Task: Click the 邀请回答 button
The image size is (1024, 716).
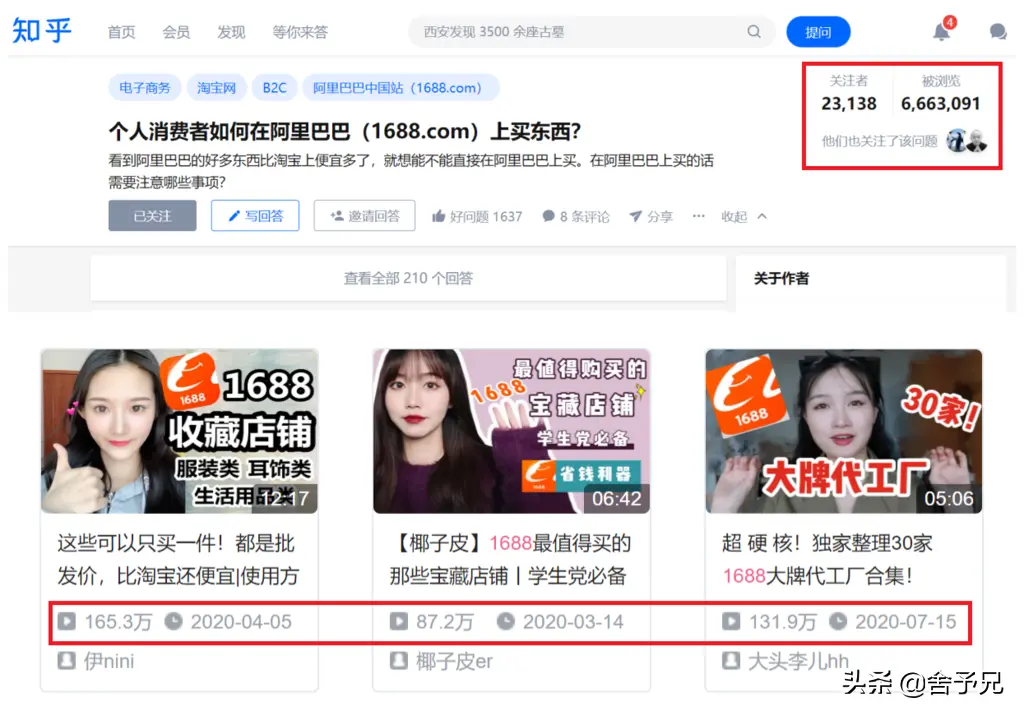Action: tap(364, 216)
